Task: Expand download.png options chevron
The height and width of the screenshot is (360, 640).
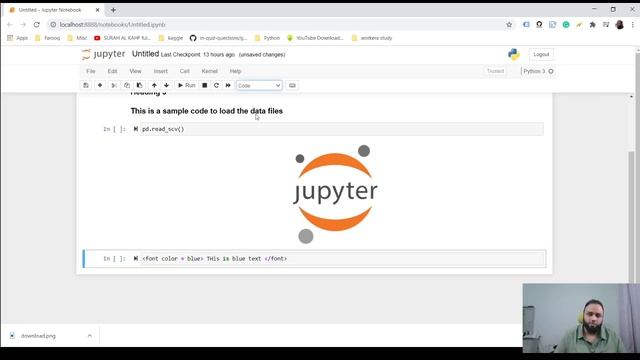Action: tap(89, 336)
